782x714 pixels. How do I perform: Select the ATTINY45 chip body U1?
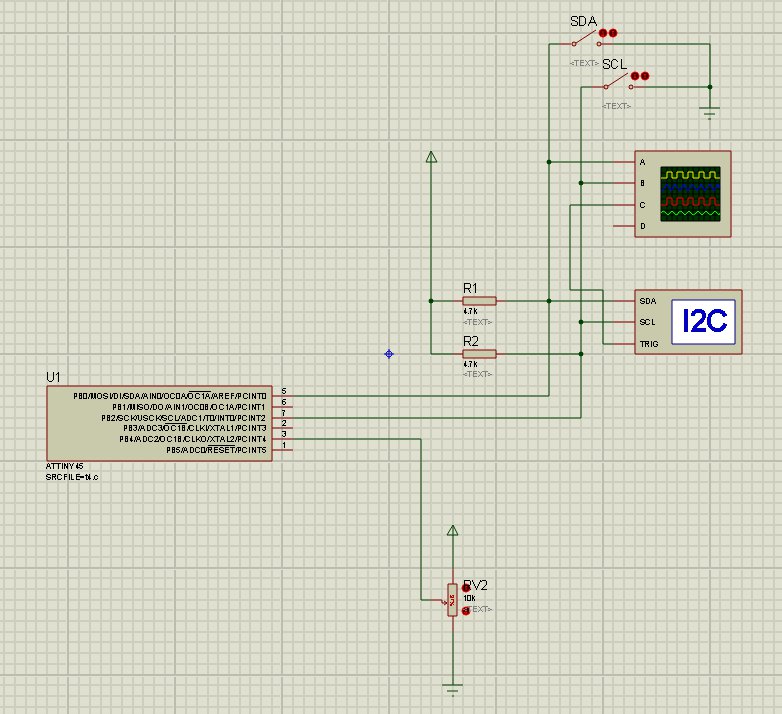pyautogui.click(x=157, y=421)
